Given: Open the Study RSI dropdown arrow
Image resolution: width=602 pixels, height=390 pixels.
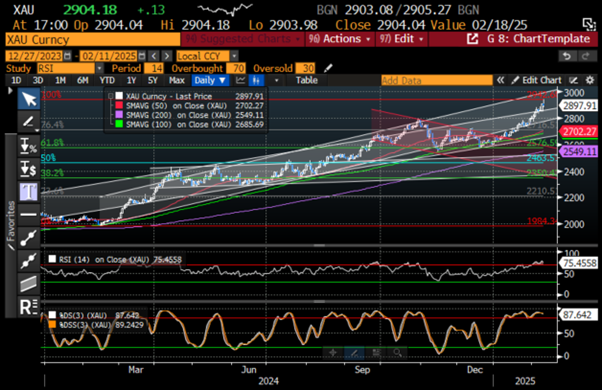Looking at the screenshot, I should [x=99, y=68].
